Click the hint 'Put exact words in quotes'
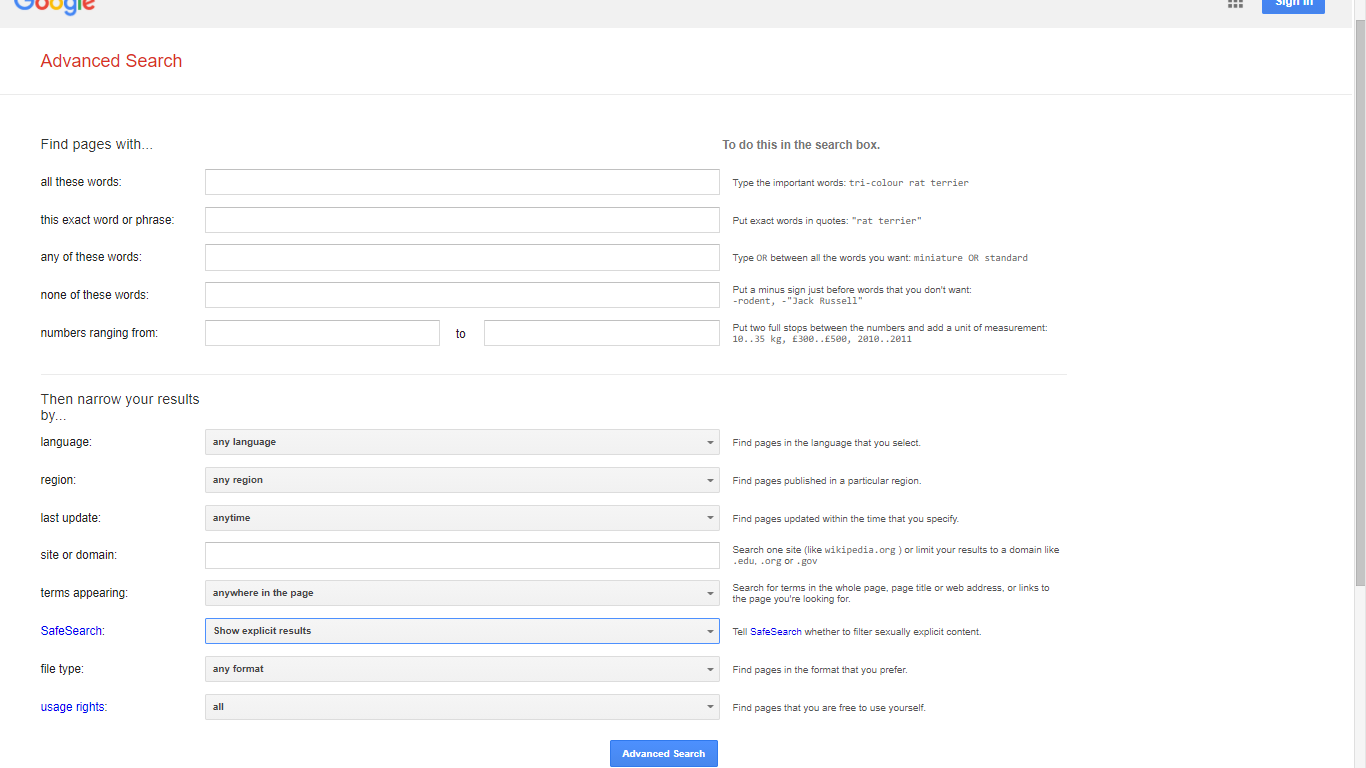The image size is (1366, 768). pyautogui.click(x=827, y=221)
